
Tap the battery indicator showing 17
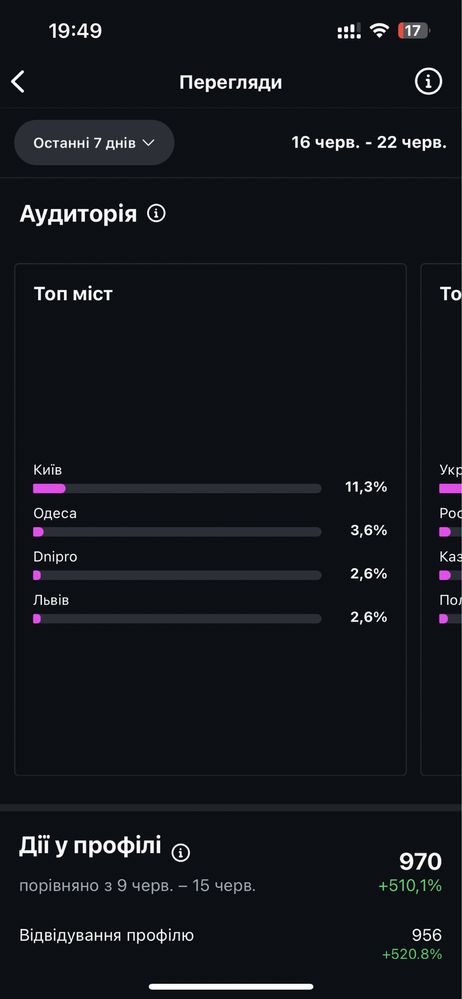pos(414,31)
